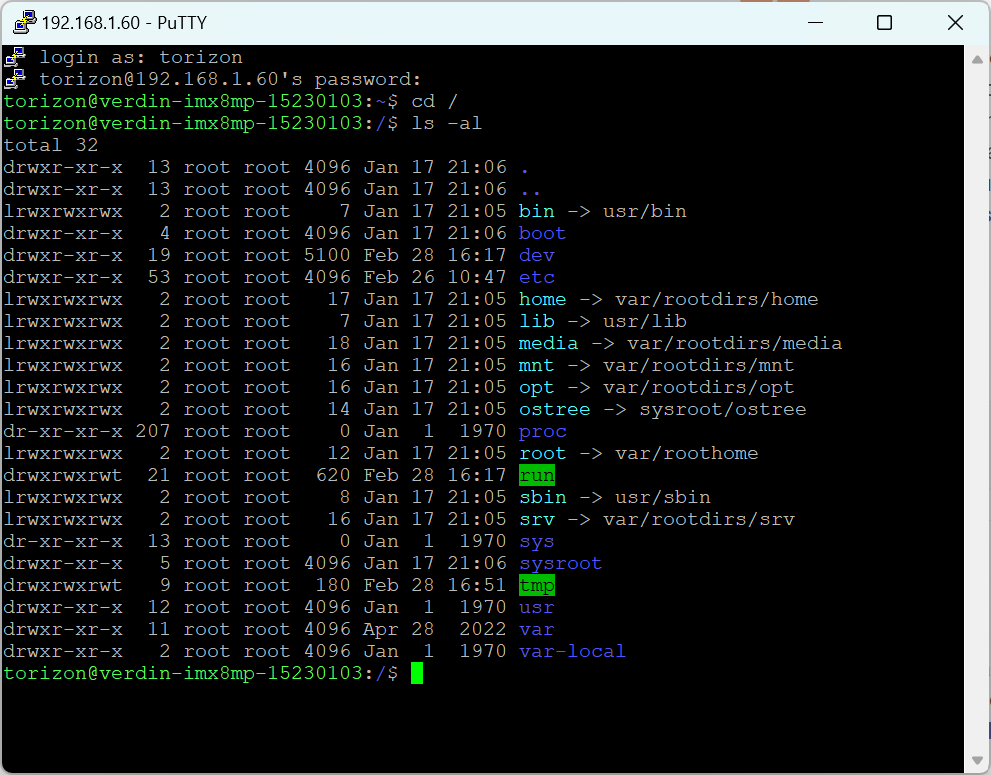Screen dimensions: 991x775
Task: Click the "login as: torizon" text
Action: tap(141, 58)
